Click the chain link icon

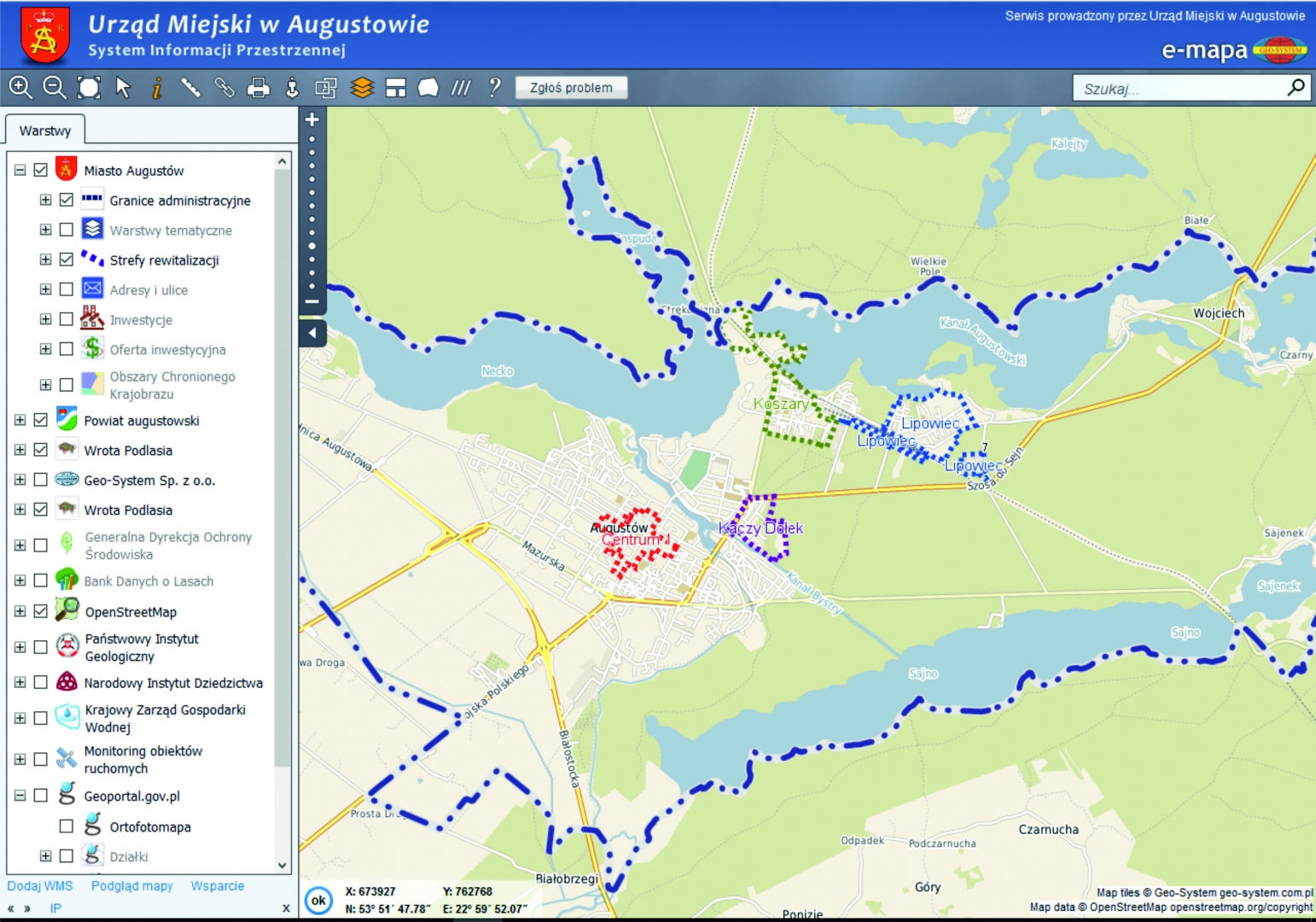pyautogui.click(x=224, y=87)
